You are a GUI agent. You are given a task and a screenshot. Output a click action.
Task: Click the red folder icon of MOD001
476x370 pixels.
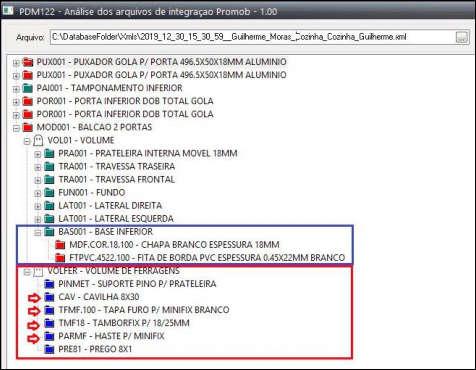28,127
